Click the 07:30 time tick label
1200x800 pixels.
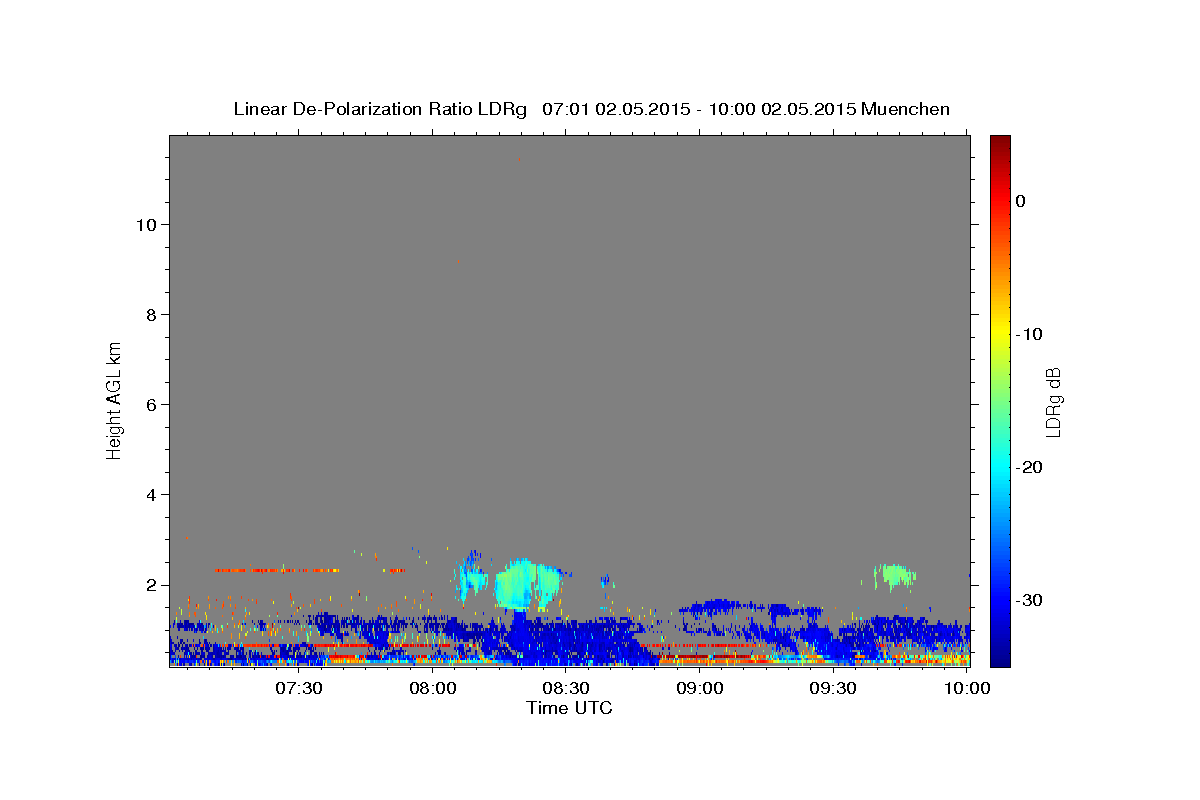click(299, 688)
